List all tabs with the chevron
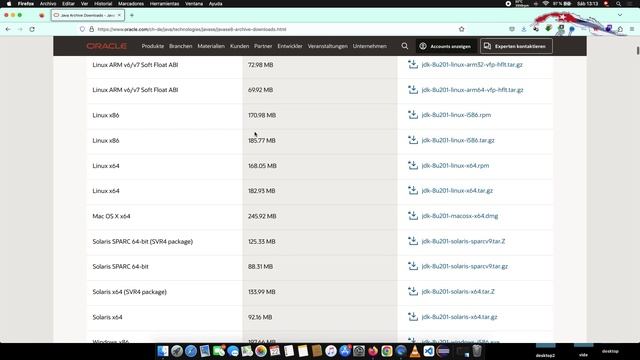This screenshot has height=360, width=640. point(620,15)
